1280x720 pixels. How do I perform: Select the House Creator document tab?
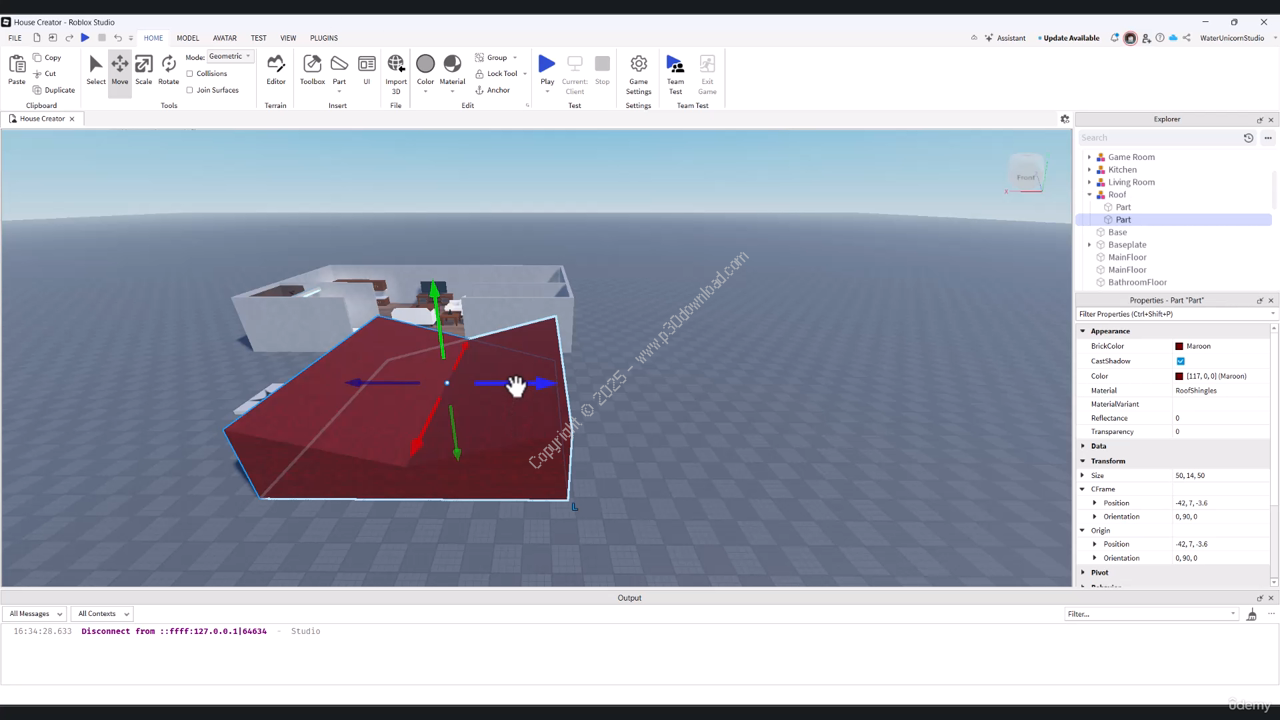click(x=42, y=119)
